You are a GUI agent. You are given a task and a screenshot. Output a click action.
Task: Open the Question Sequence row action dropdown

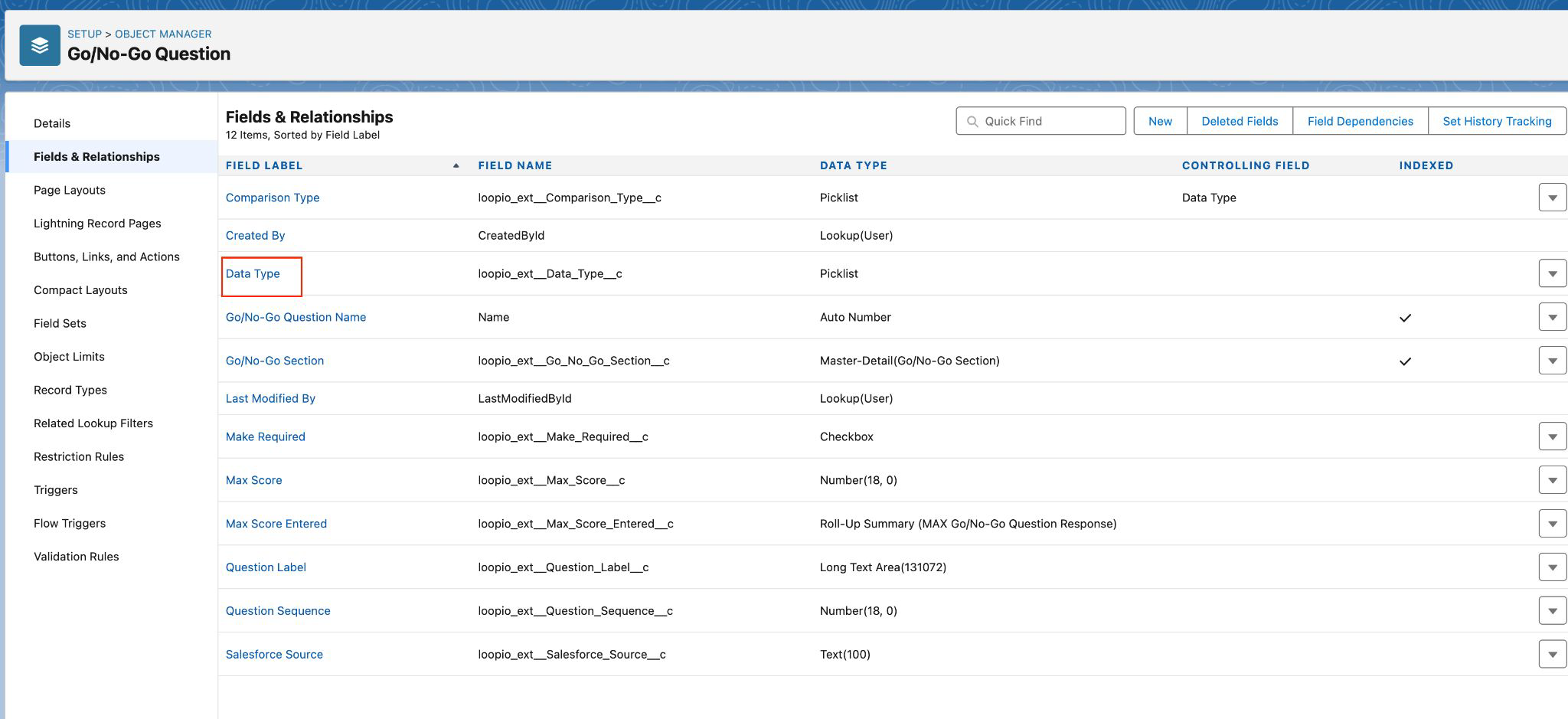[x=1552, y=611]
